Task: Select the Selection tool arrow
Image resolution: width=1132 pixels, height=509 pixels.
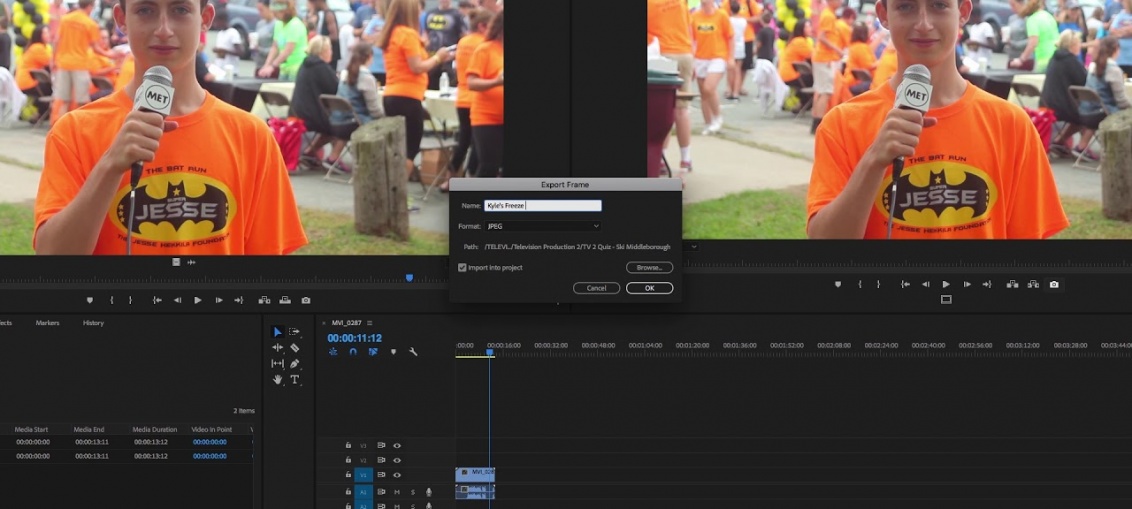Action: pyautogui.click(x=277, y=332)
